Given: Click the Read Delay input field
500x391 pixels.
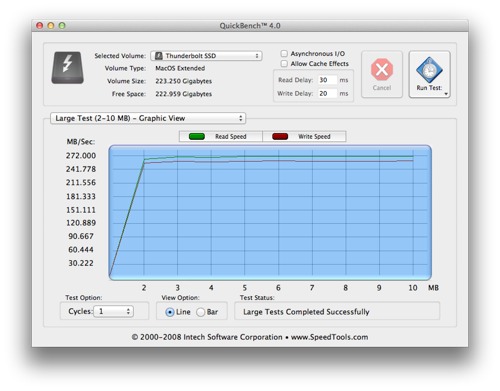Looking at the screenshot, I should point(327,80).
